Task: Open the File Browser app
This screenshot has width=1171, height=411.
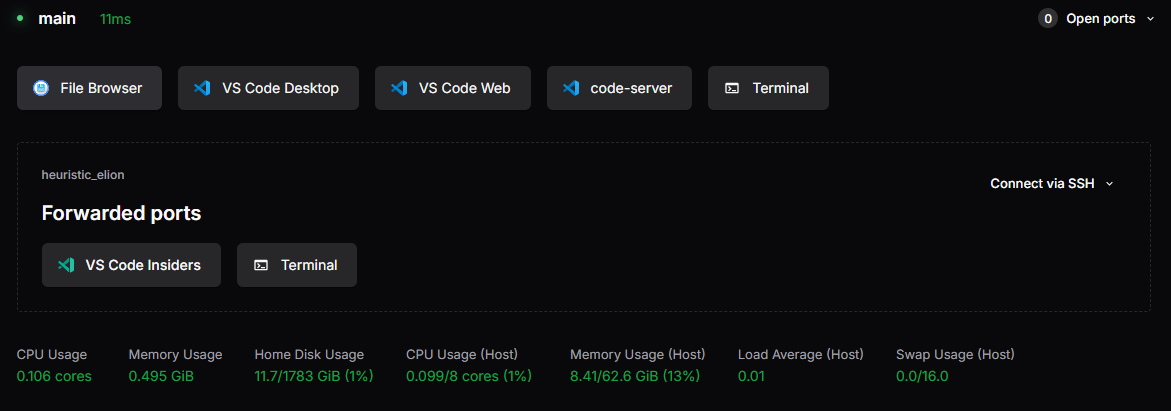Action: click(90, 88)
